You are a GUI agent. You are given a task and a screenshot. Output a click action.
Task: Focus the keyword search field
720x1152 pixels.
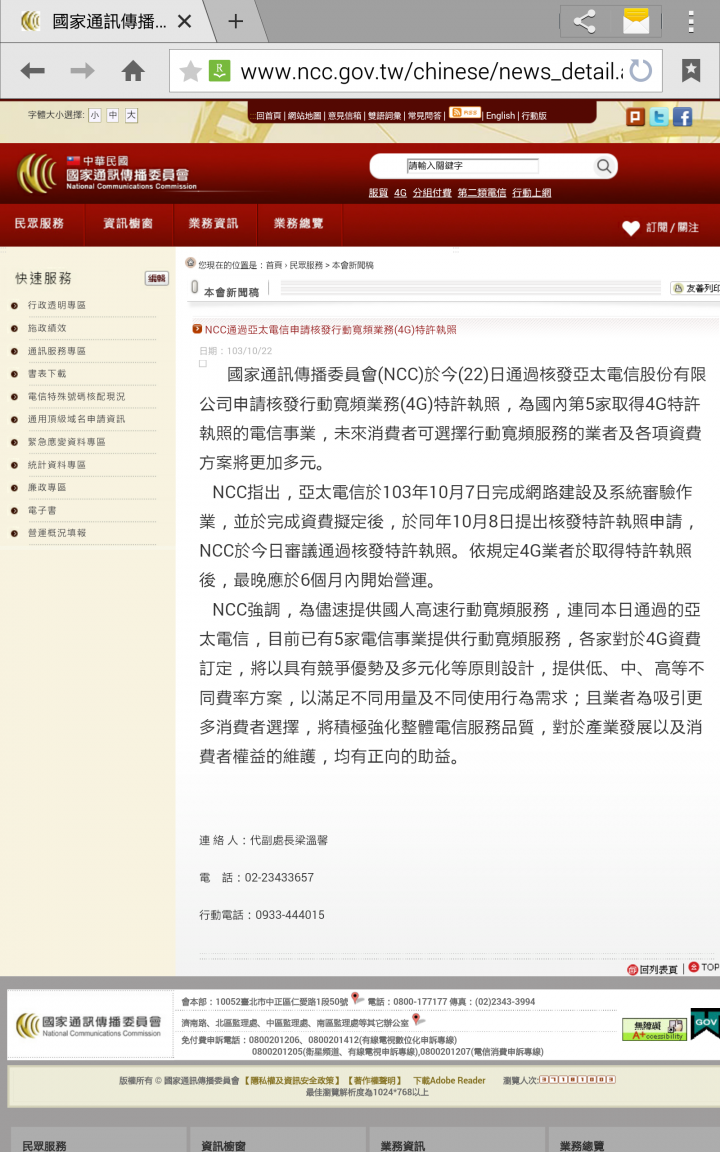[x=472, y=166]
